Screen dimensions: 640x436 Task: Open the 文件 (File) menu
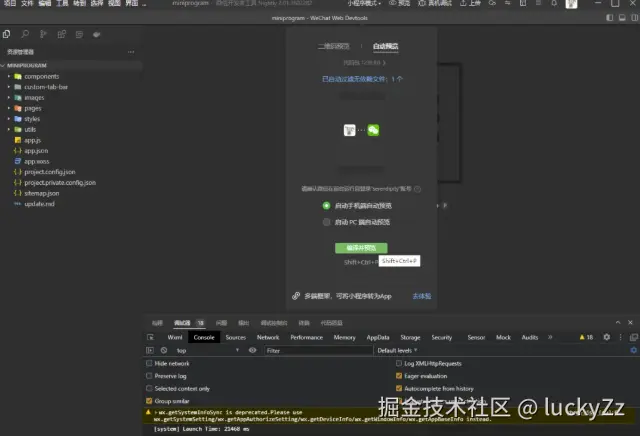pos(27,3)
